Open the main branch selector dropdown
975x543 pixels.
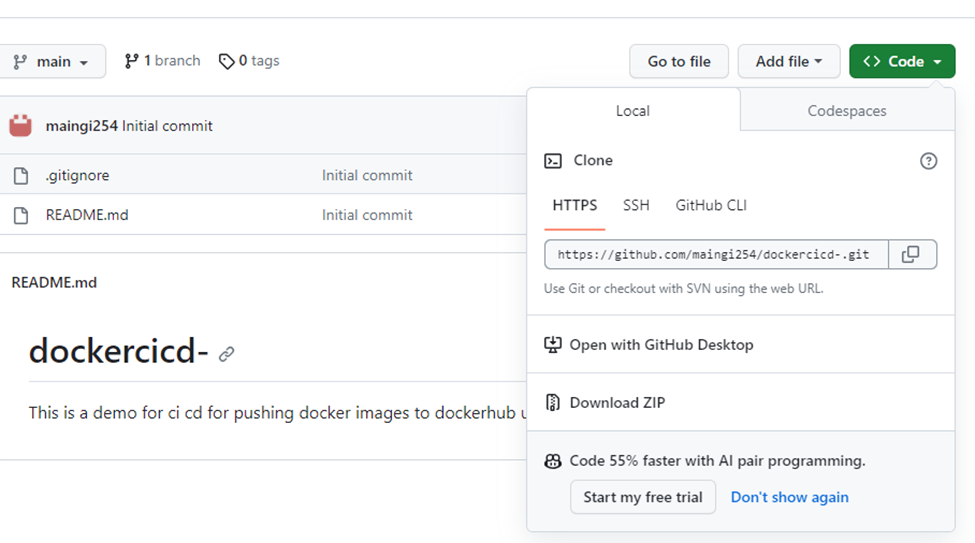pyautogui.click(x=52, y=62)
